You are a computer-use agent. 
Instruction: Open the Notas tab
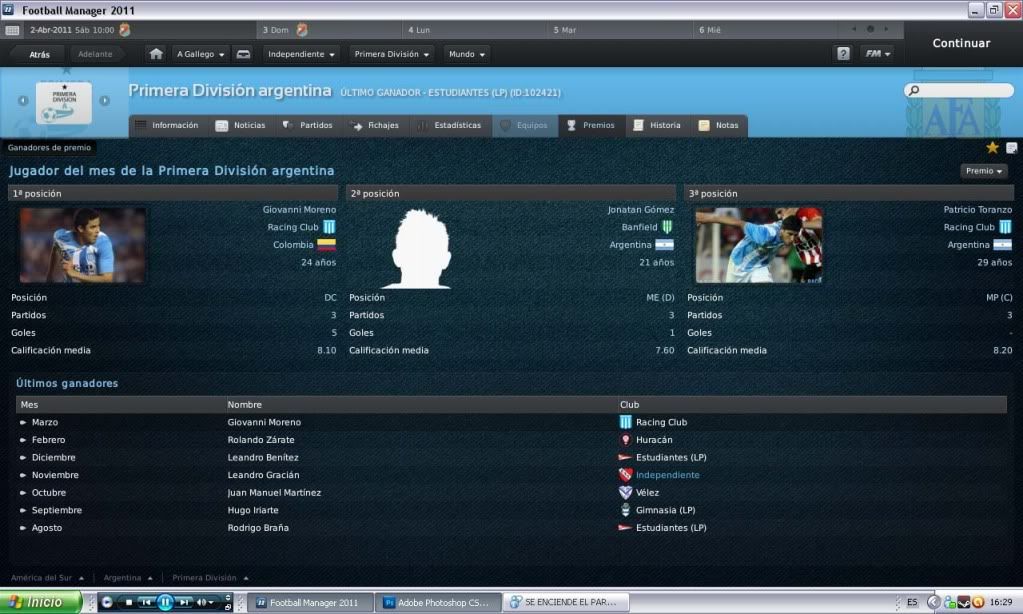click(x=719, y=125)
